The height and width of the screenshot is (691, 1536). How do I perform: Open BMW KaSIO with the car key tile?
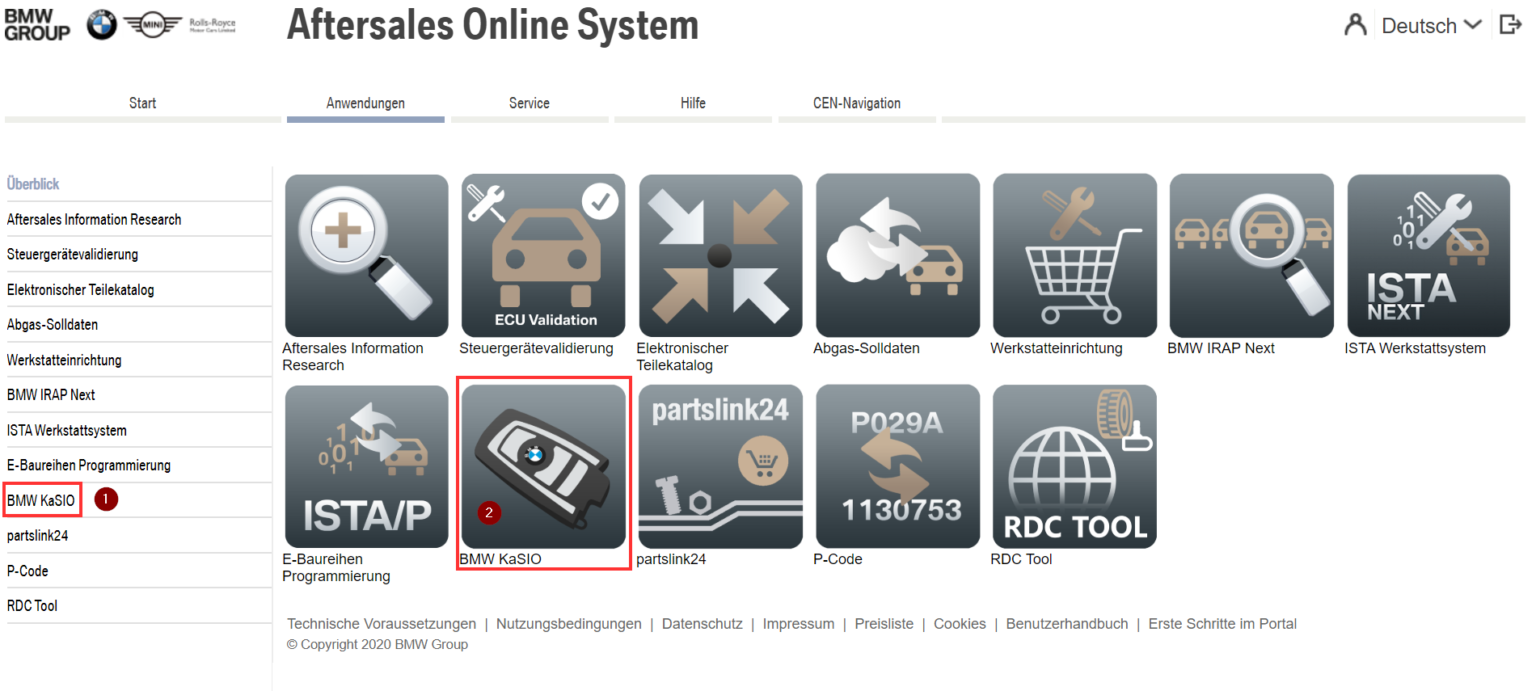[x=543, y=466]
